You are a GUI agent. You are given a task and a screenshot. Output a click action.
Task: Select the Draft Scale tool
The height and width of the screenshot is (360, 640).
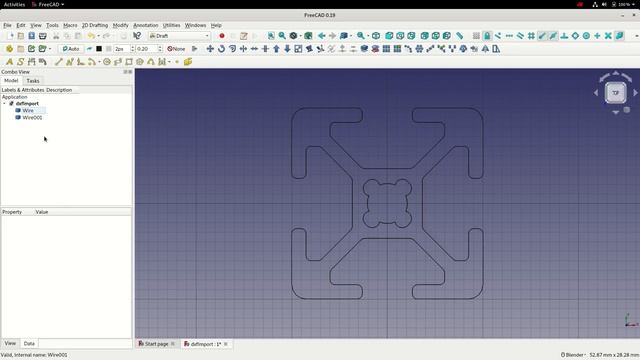click(x=298, y=49)
